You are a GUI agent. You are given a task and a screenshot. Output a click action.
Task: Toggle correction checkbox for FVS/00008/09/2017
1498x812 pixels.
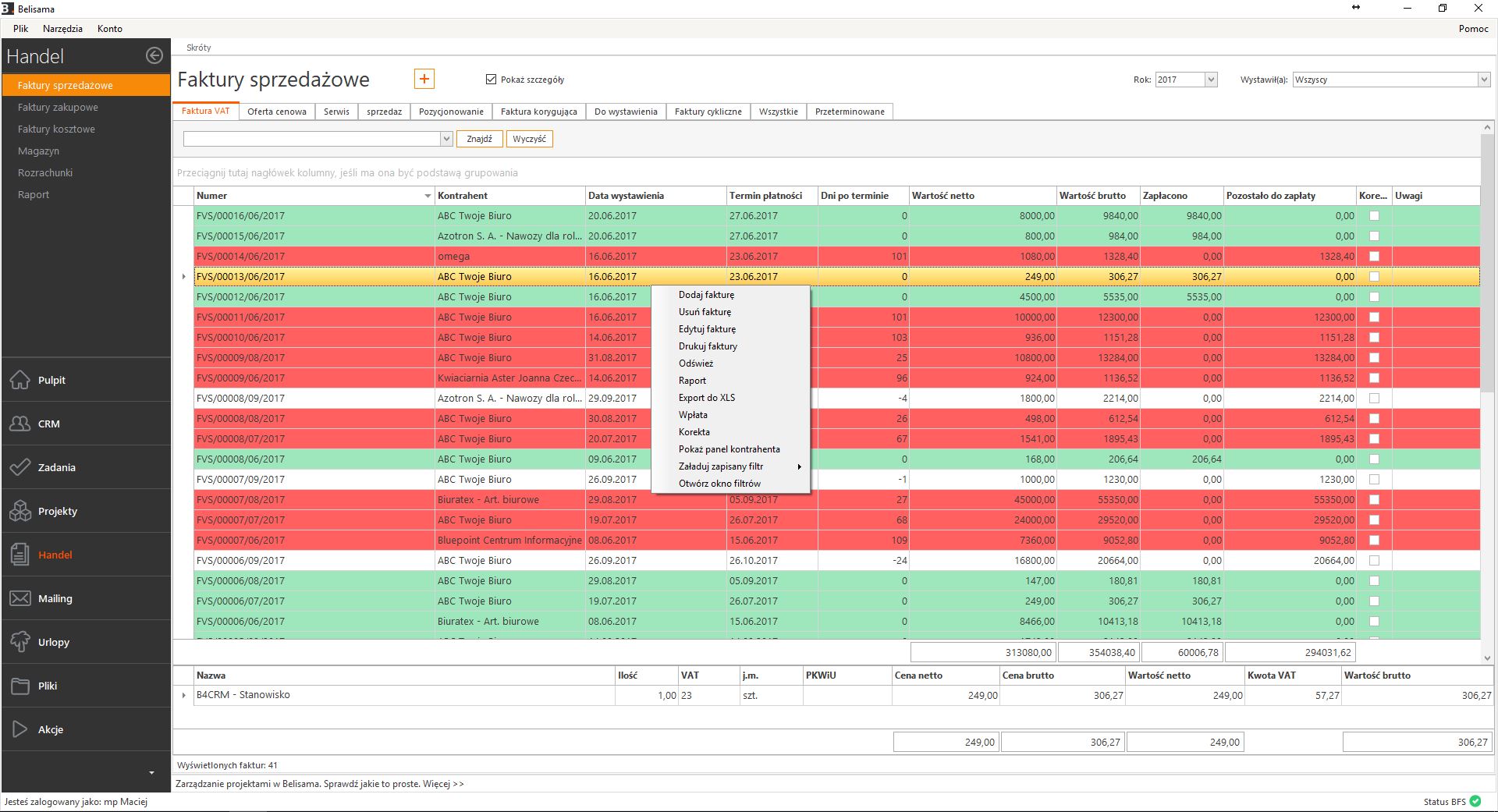1374,399
